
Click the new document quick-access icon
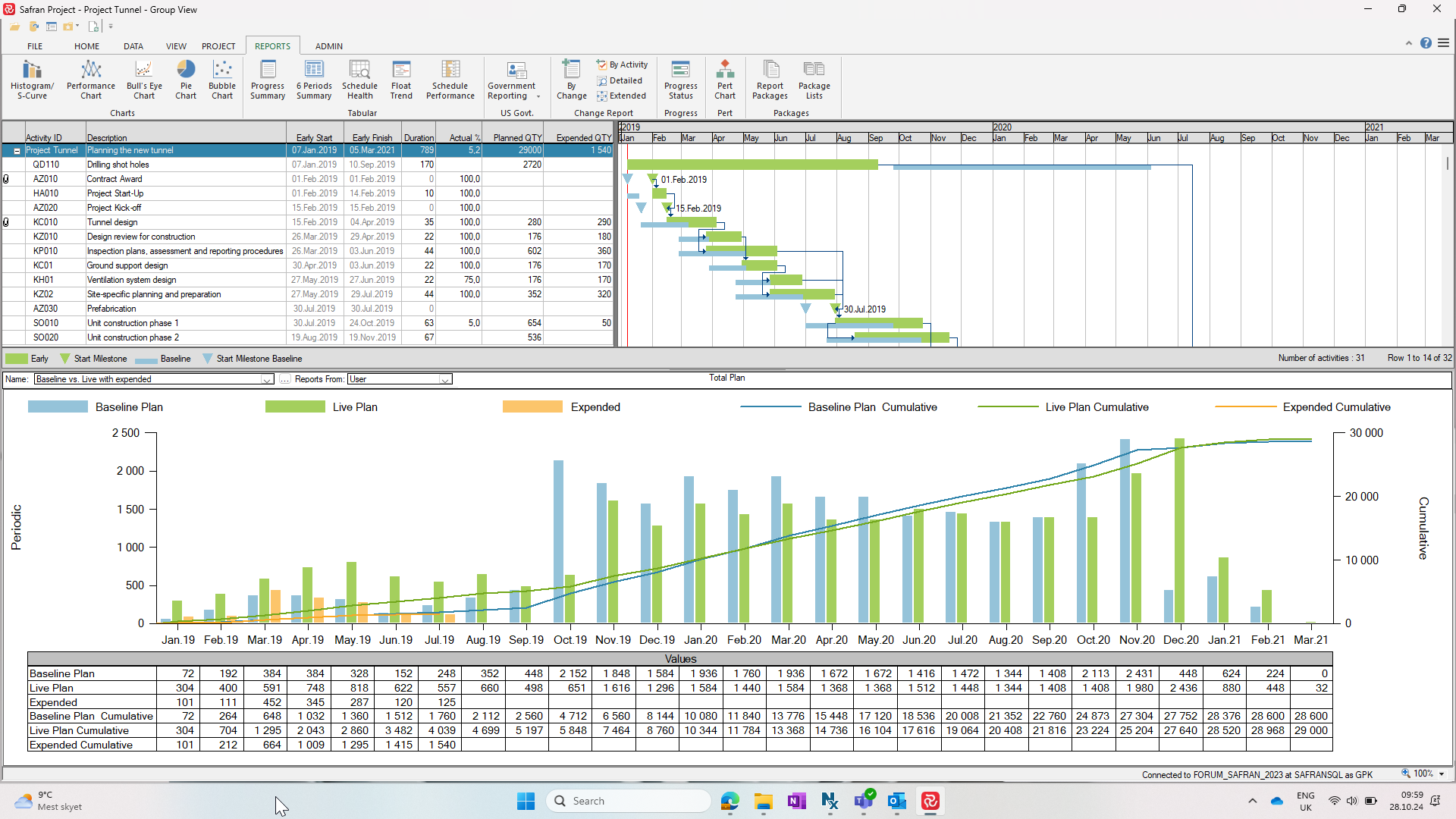[93, 27]
